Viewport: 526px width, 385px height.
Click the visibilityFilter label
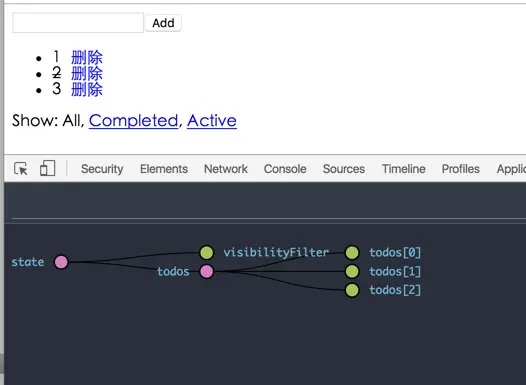coord(276,252)
